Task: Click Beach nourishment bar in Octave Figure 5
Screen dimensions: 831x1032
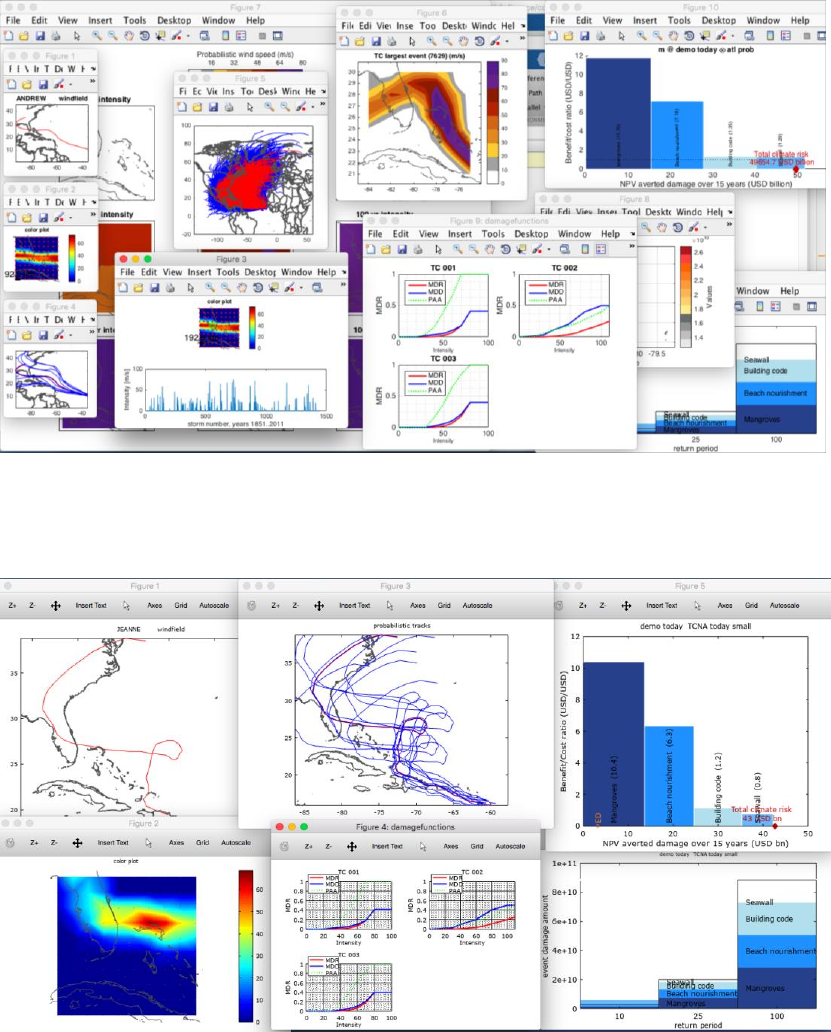Action: point(668,776)
